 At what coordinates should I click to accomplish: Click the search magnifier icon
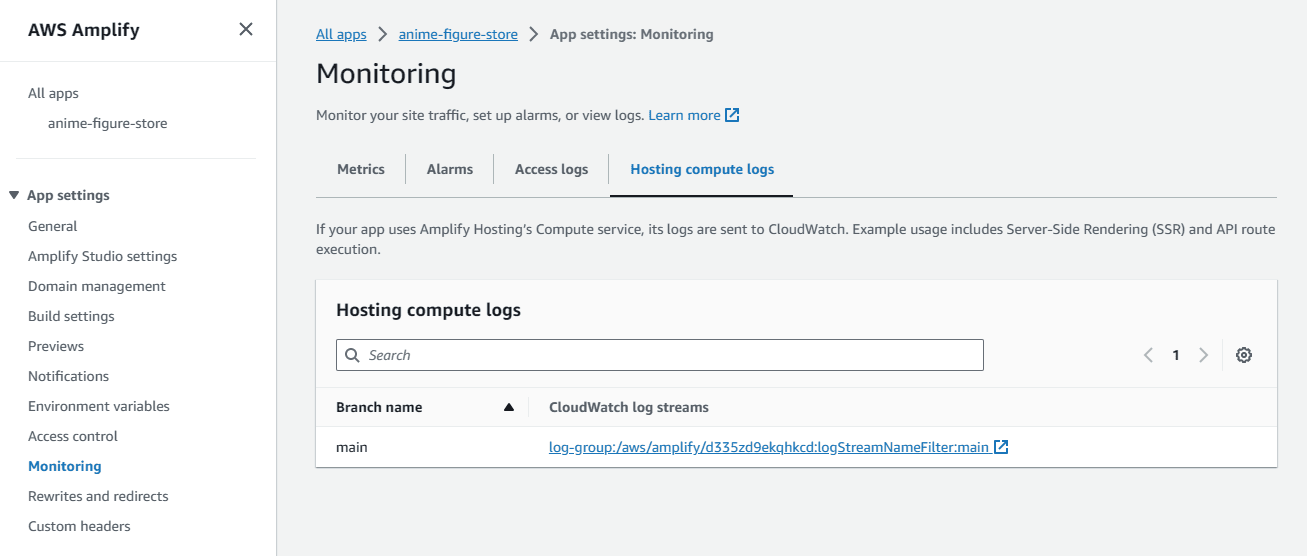click(x=352, y=355)
